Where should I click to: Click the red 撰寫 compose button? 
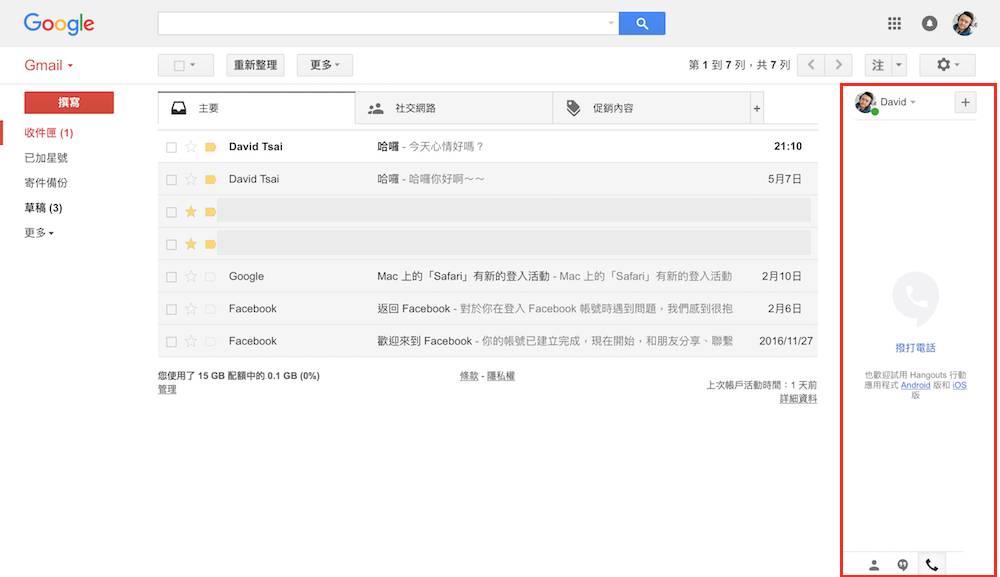coord(69,103)
